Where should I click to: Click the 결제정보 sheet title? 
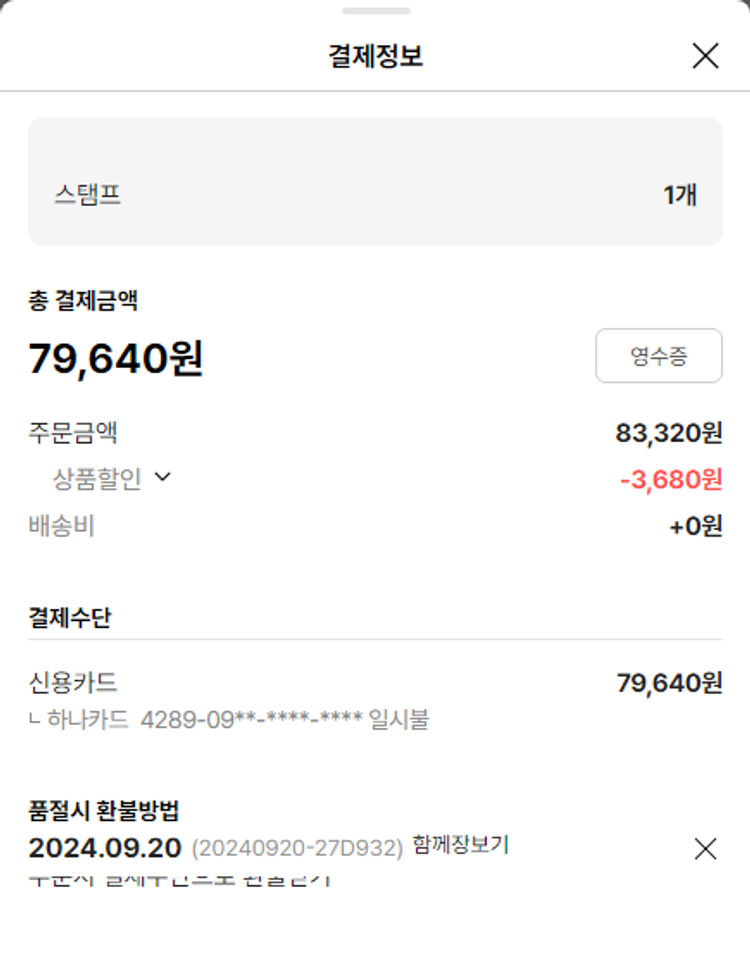375,56
